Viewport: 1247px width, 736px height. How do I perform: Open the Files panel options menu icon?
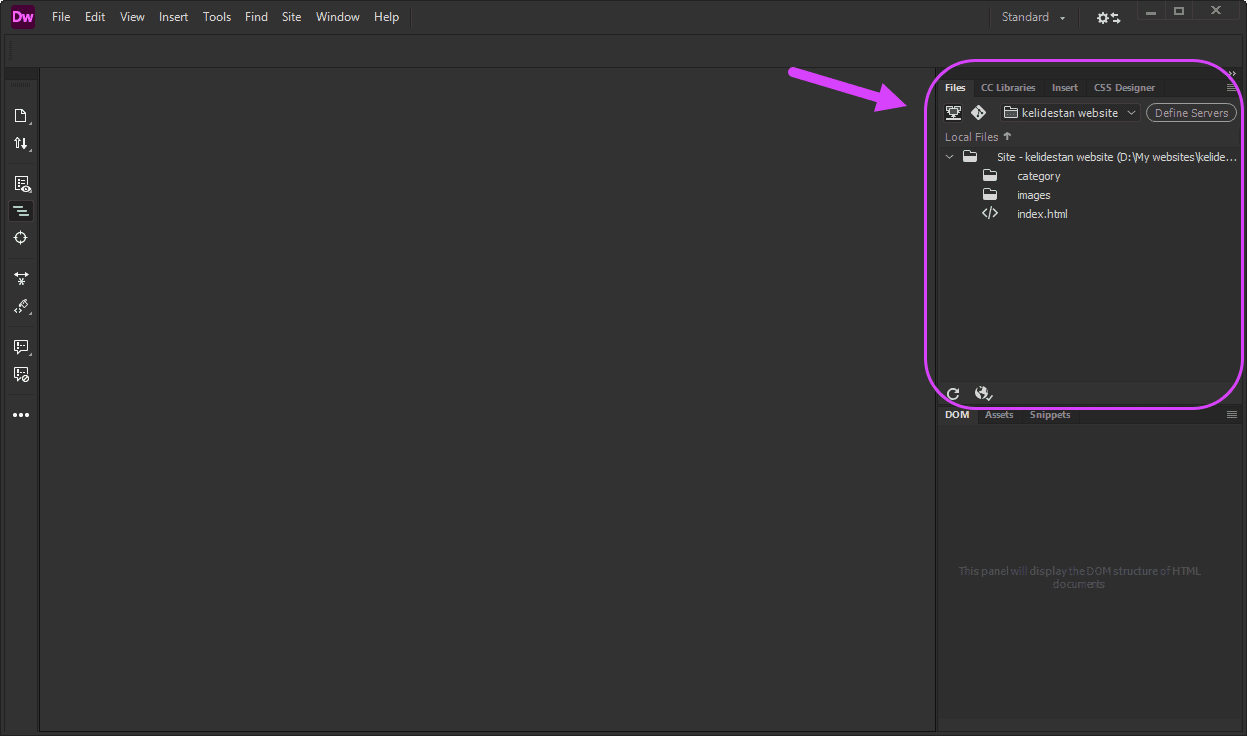tap(1232, 88)
